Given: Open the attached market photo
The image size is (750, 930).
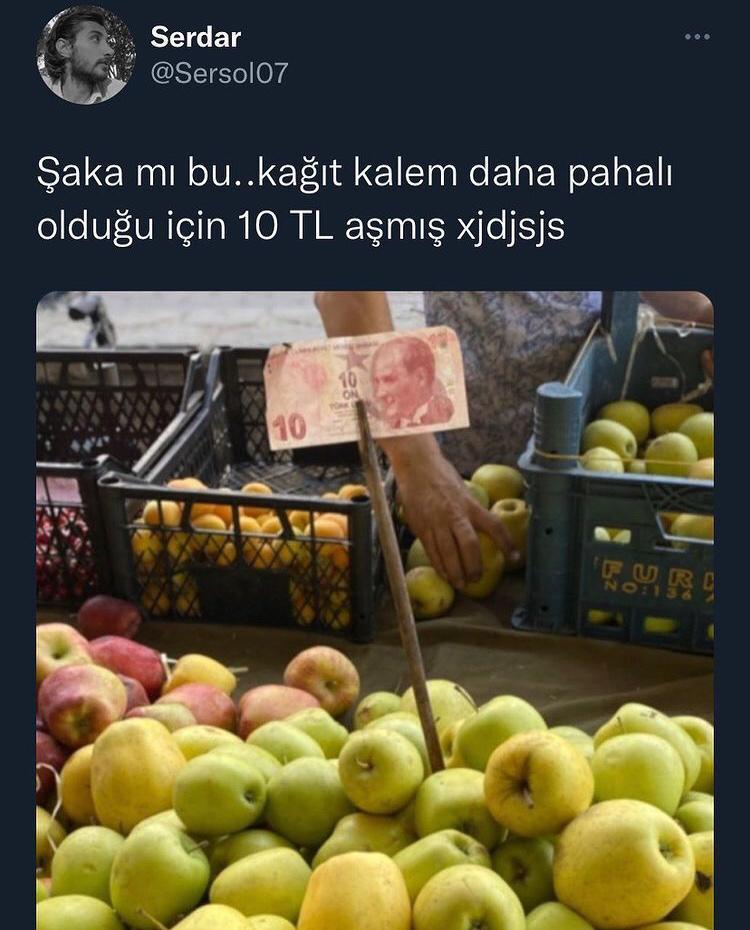Looking at the screenshot, I should click(x=375, y=610).
